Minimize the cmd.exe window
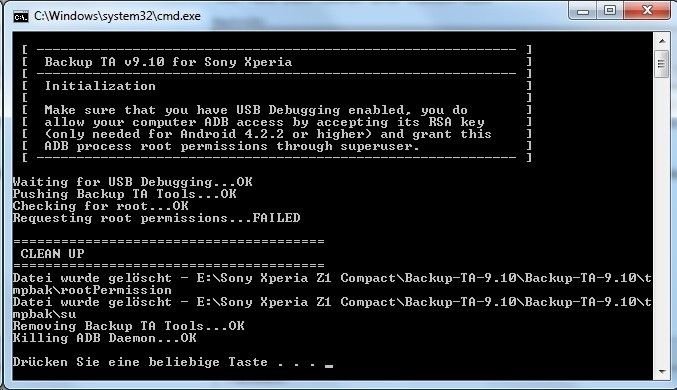 pyautogui.click(x=583, y=10)
